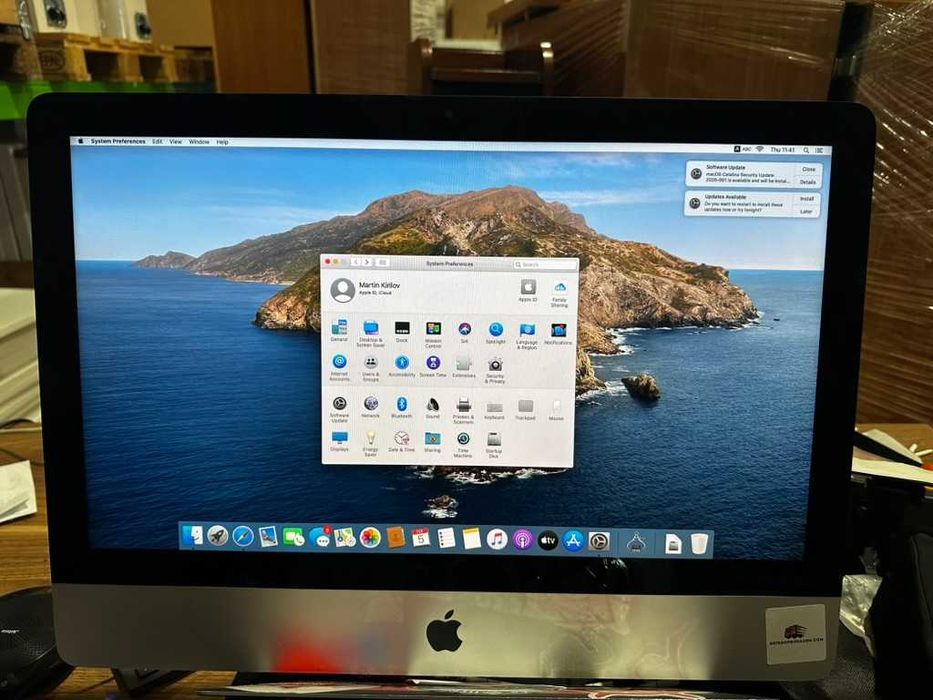The image size is (933, 700).
Task: Open Screen Time preferences
Action: [x=433, y=366]
